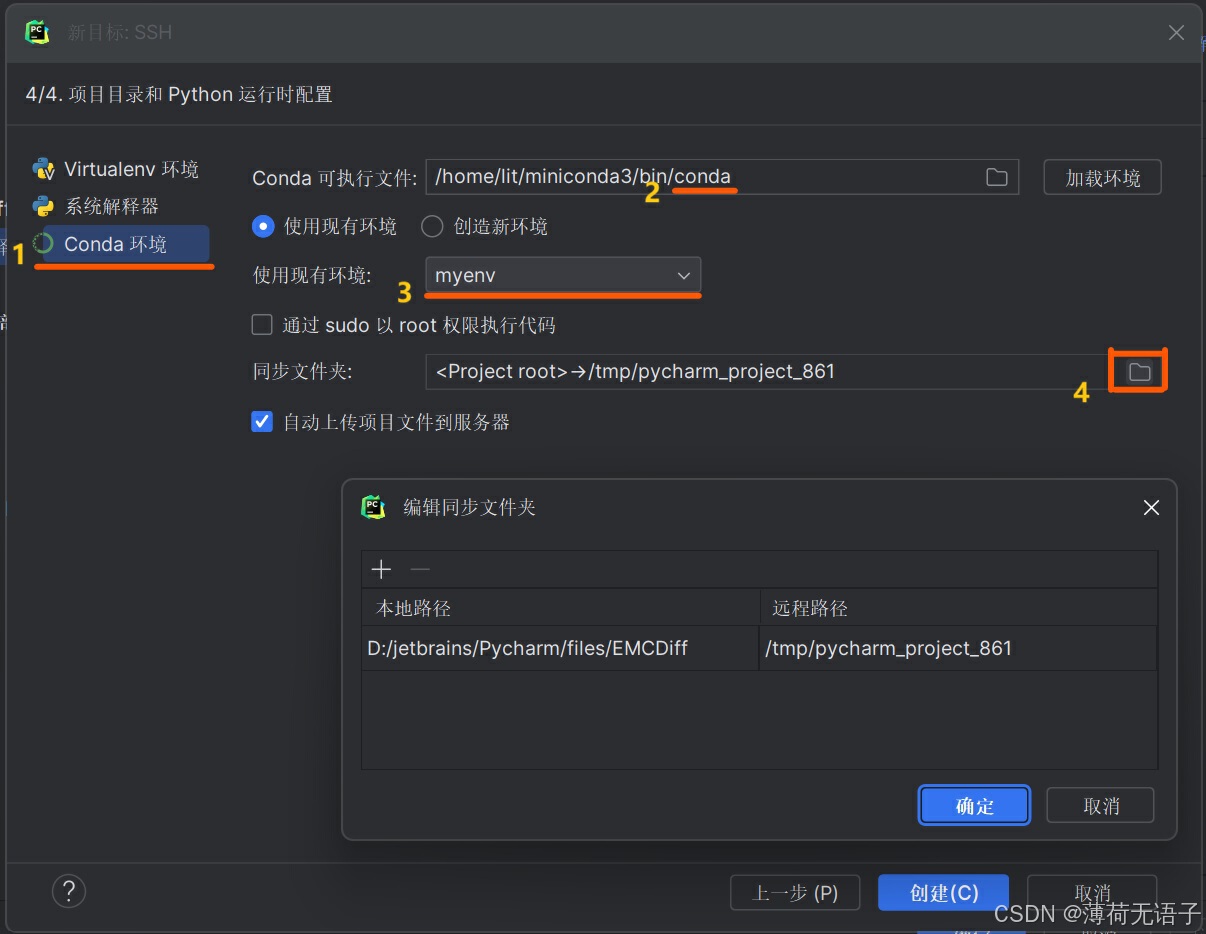Click 取消 in the 编辑同步文件夹 dialog

click(x=1100, y=805)
